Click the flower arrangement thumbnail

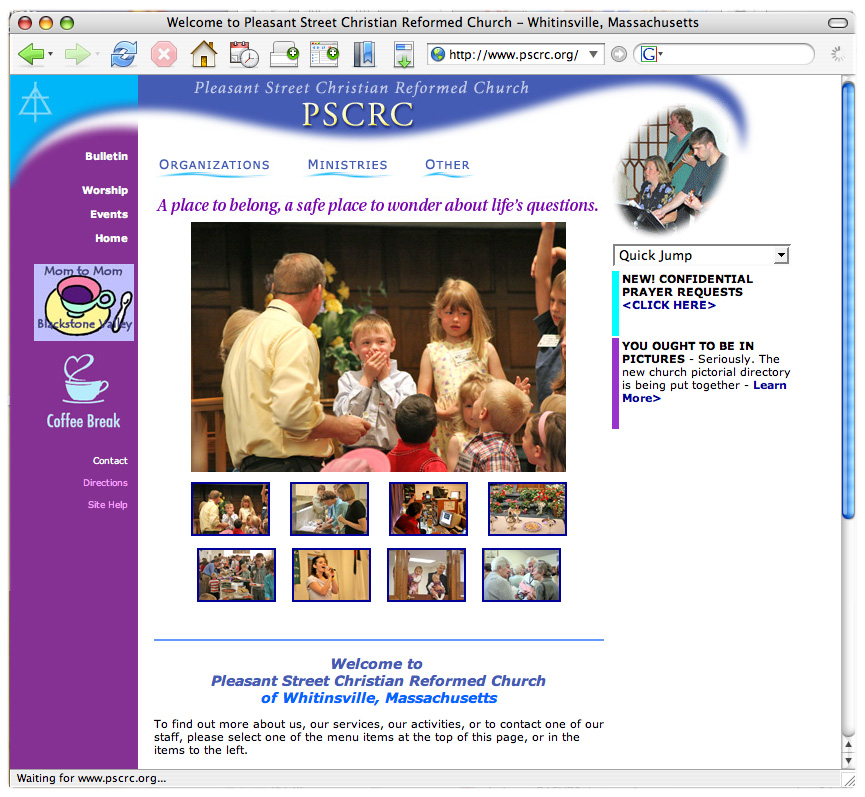(x=527, y=509)
